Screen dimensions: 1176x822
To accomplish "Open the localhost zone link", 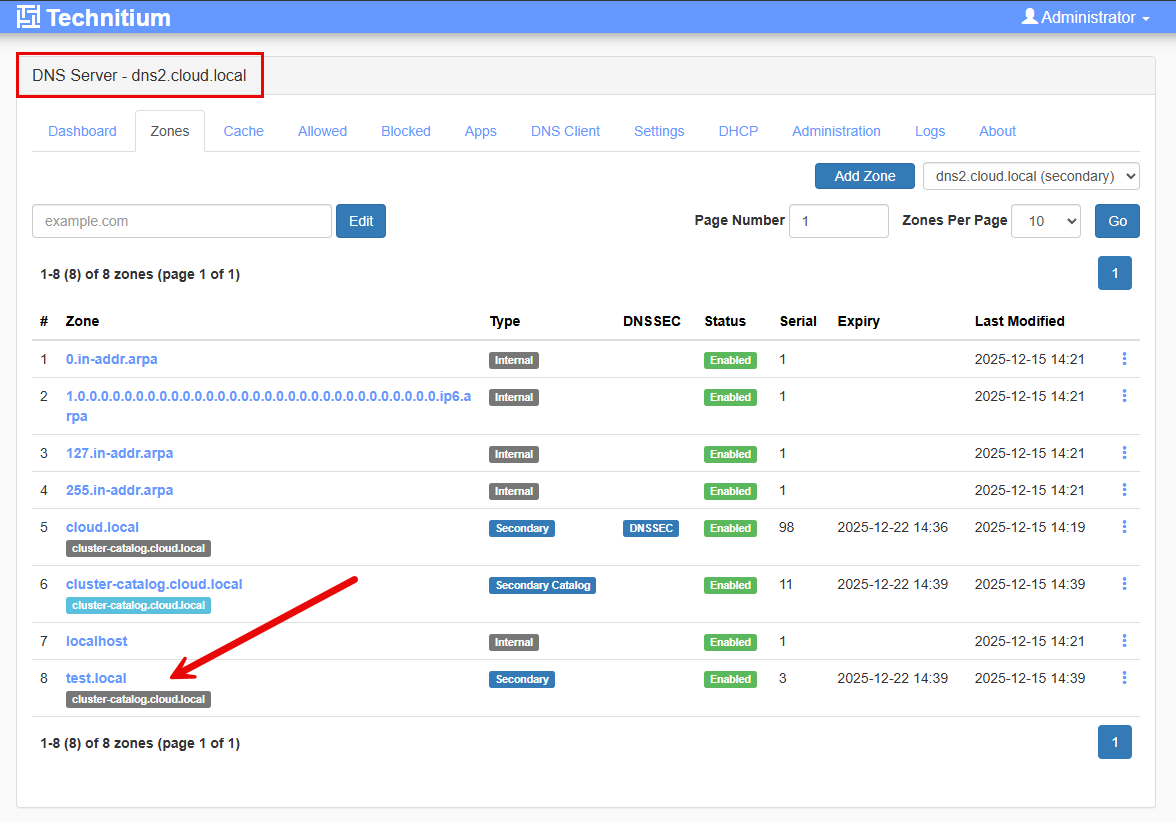I will [97, 641].
